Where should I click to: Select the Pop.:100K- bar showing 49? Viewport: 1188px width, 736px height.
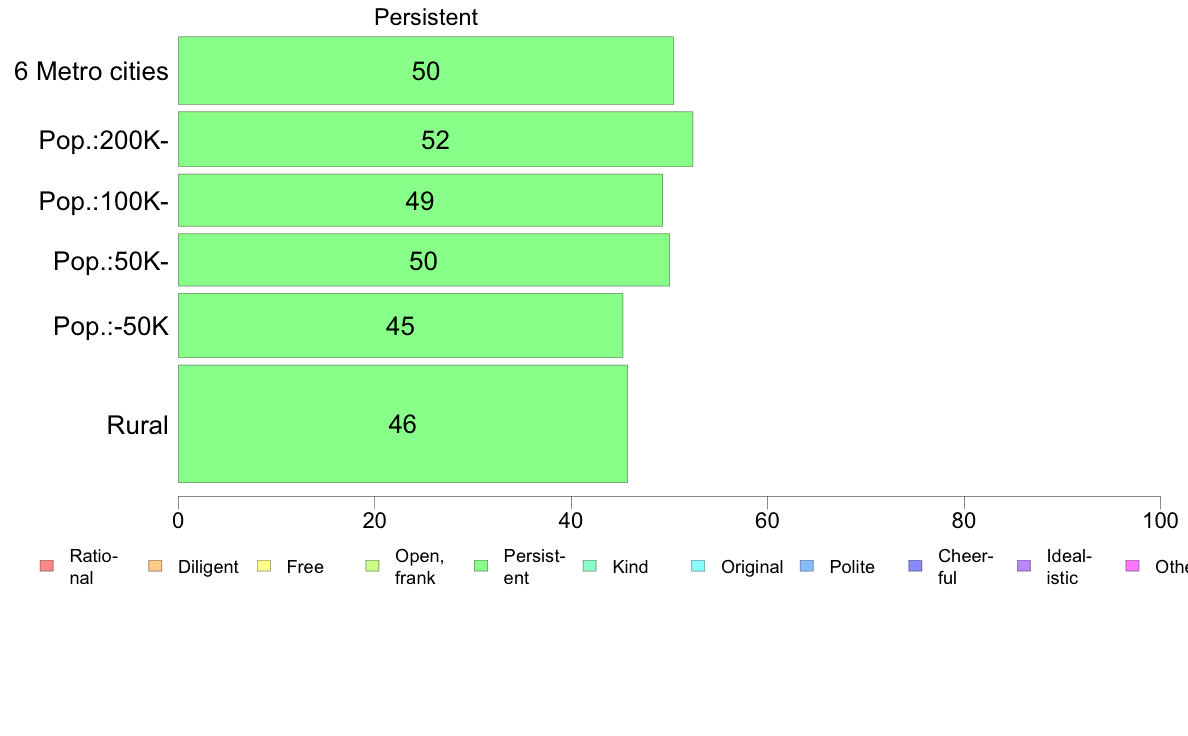[x=420, y=200]
